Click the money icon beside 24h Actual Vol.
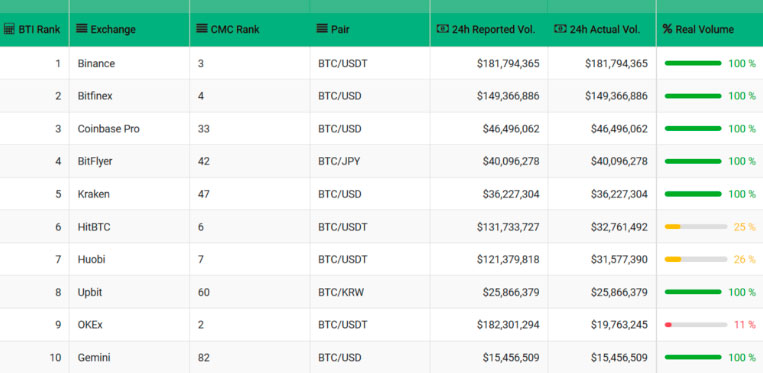 click(x=560, y=29)
